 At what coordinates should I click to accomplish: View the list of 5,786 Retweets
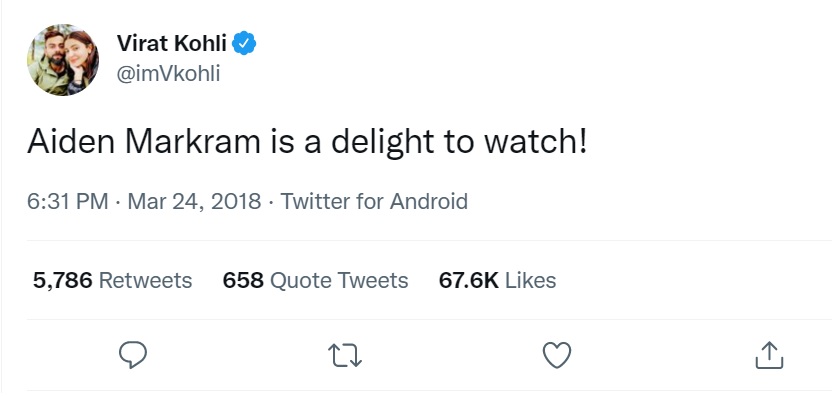112,280
